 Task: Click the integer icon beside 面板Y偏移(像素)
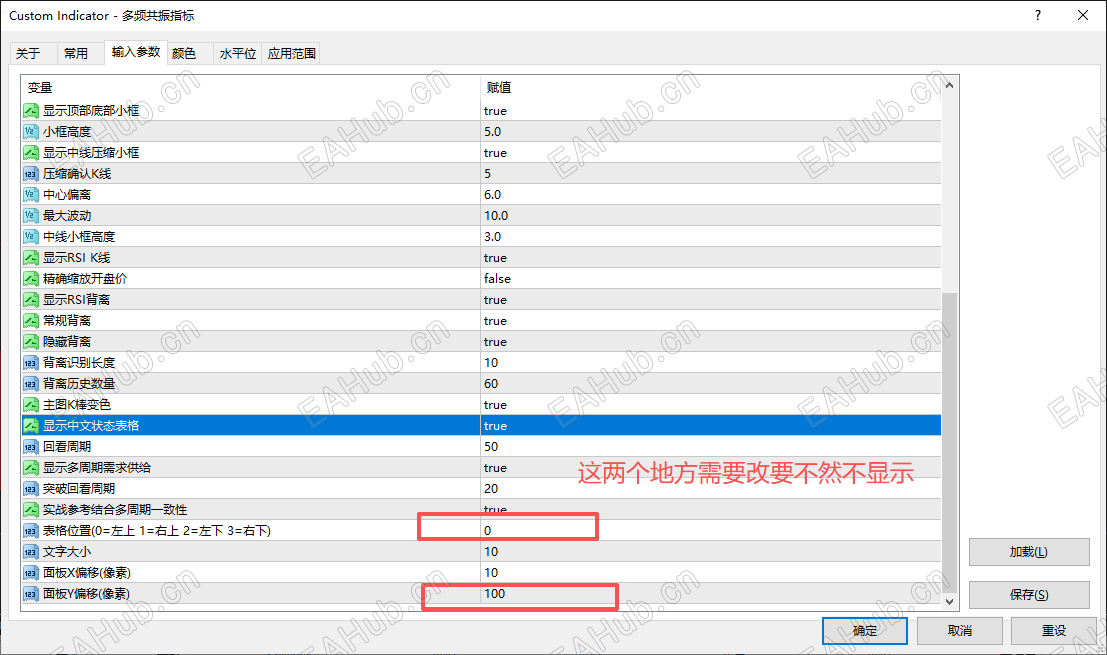tap(30, 594)
